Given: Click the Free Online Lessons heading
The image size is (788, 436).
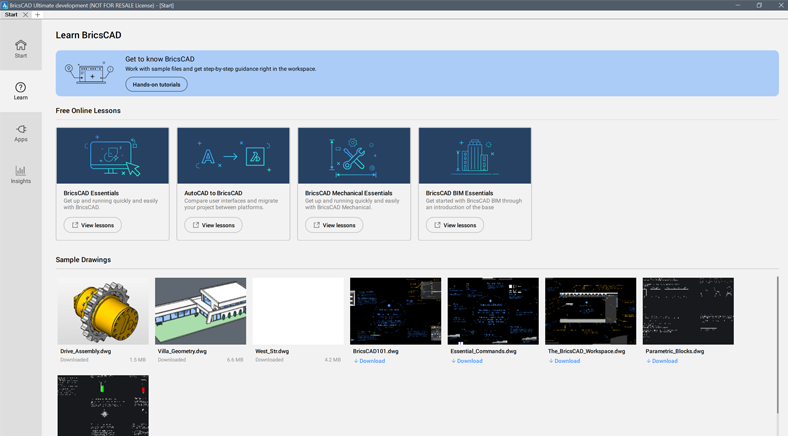Looking at the screenshot, I should point(88,111).
